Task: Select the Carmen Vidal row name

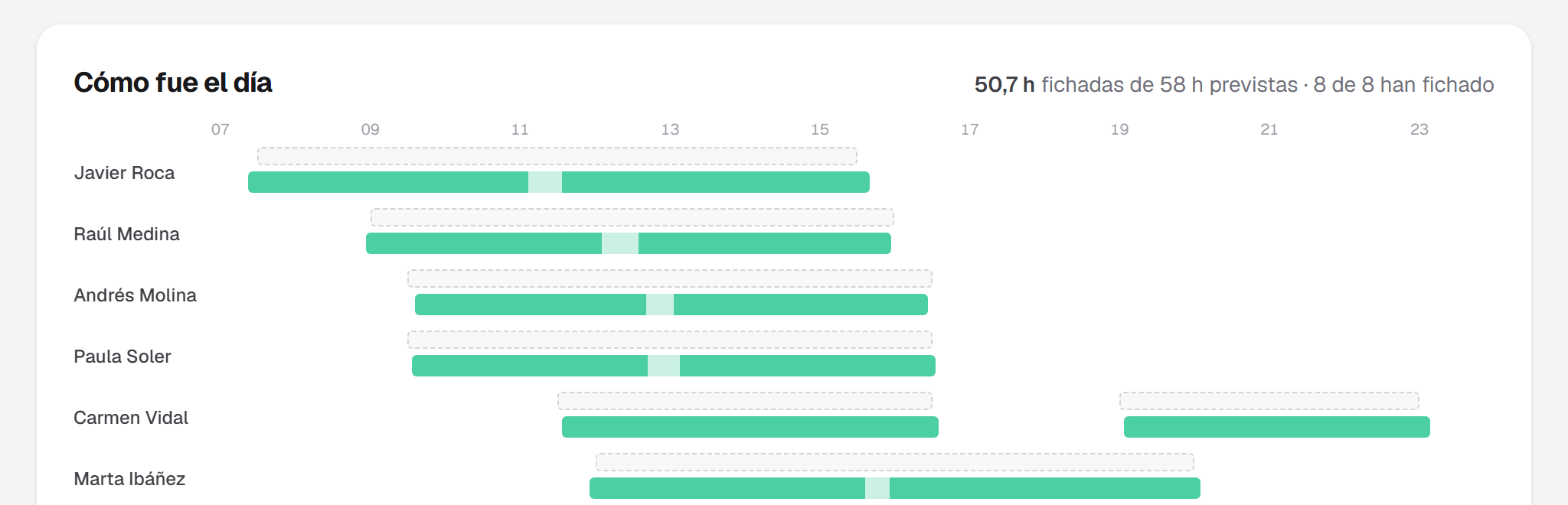Action: [131, 418]
